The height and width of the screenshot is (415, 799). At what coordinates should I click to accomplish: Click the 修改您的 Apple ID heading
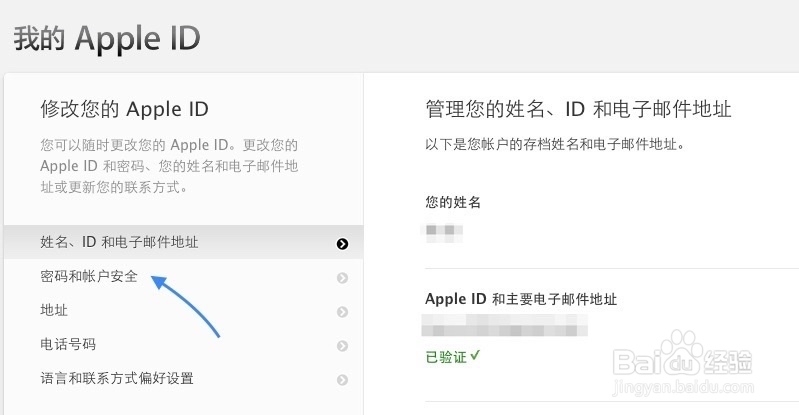click(124, 109)
